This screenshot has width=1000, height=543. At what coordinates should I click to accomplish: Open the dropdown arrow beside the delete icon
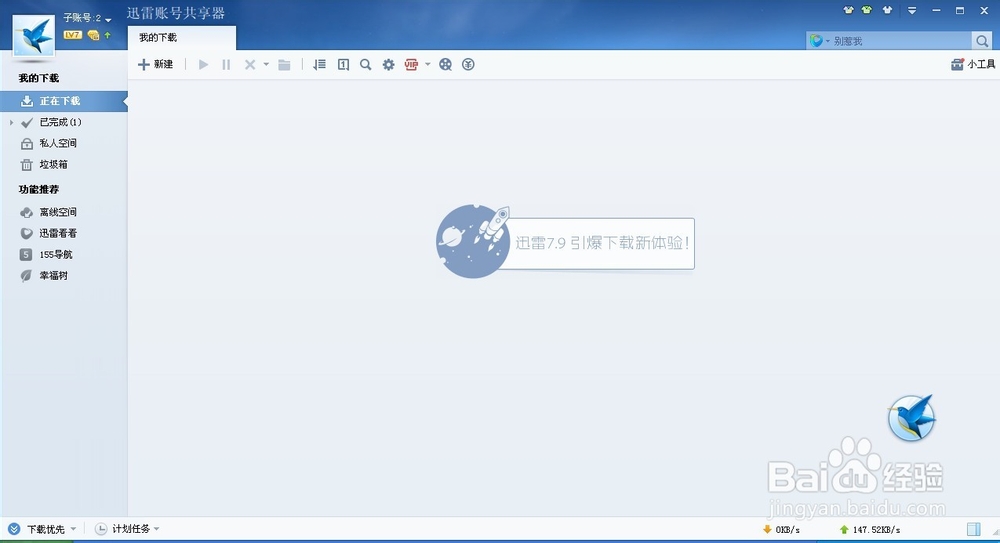tap(266, 64)
